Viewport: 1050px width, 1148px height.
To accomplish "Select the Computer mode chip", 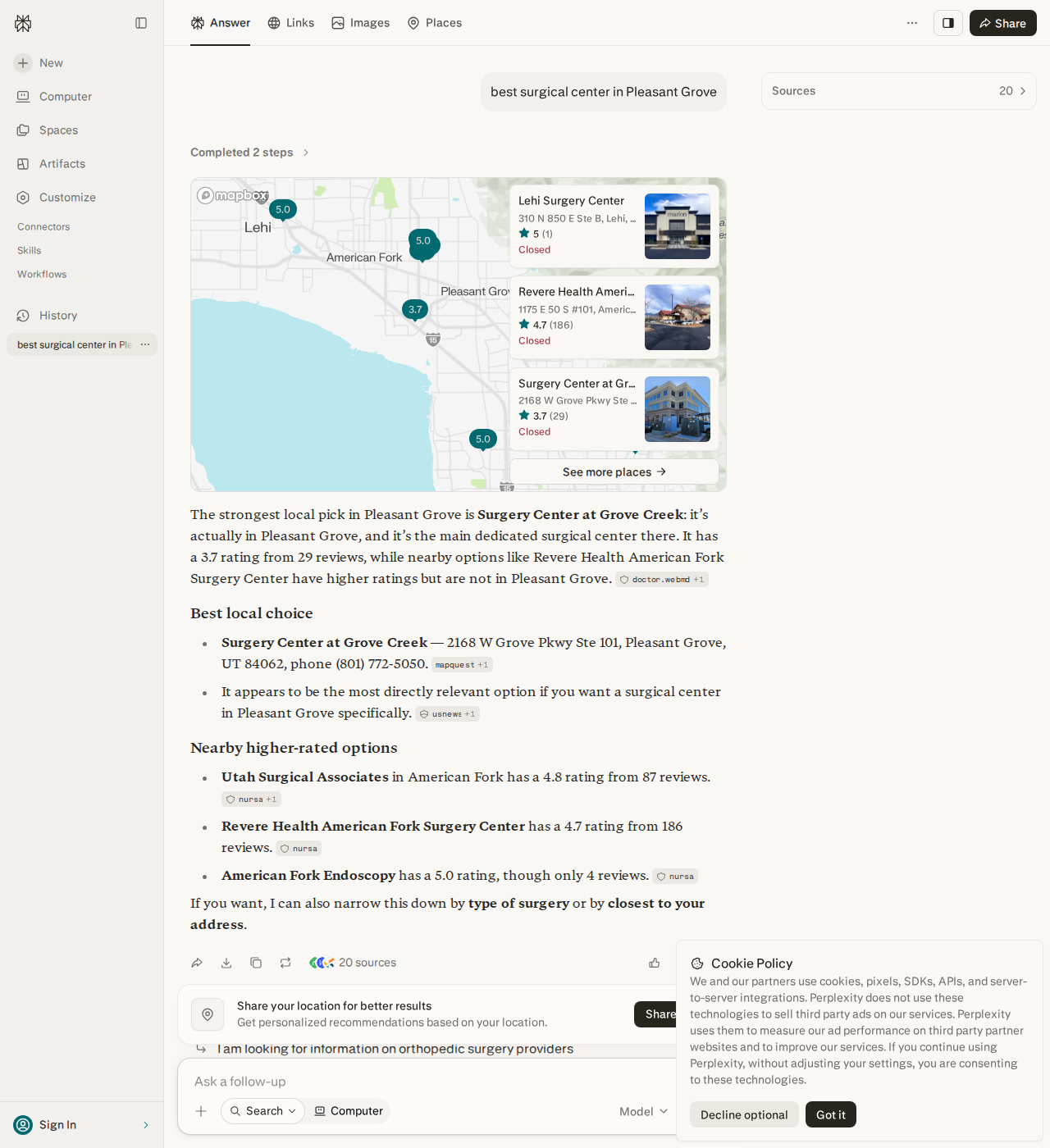I will pyautogui.click(x=349, y=1111).
